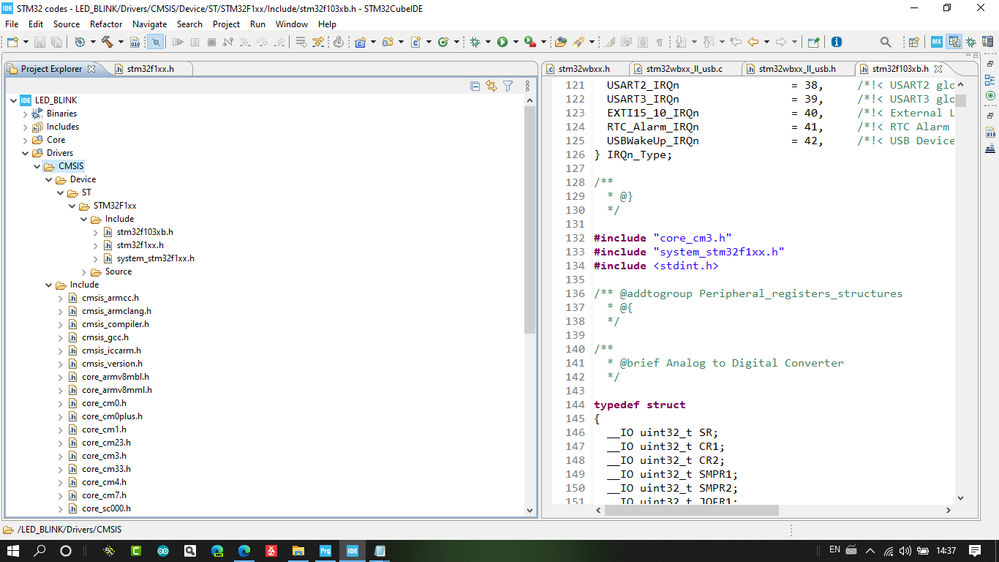The width and height of the screenshot is (999, 562).
Task: Expand the Binaries tree node
Action: (25, 113)
